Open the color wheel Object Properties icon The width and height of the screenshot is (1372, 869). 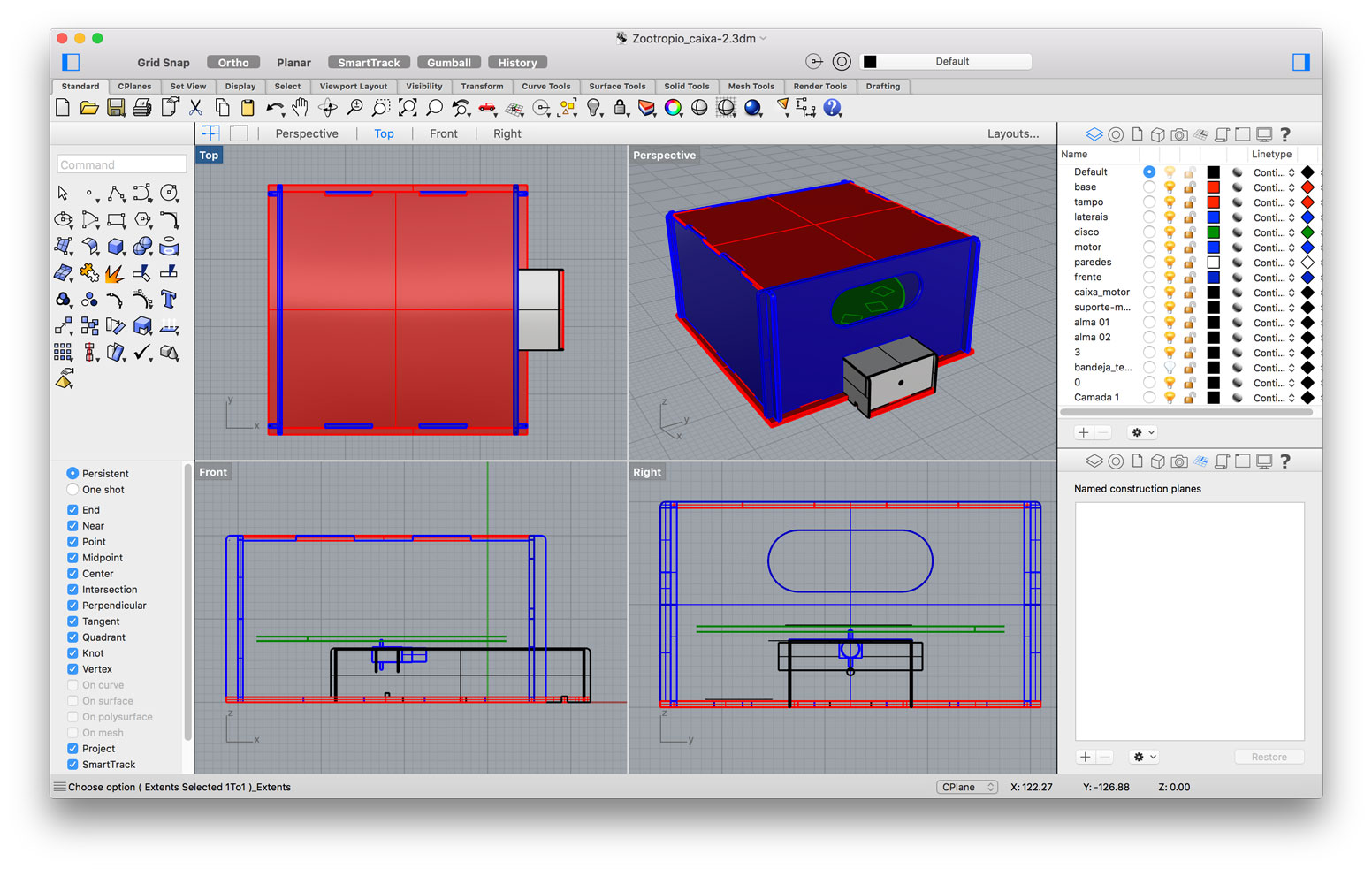tap(674, 108)
